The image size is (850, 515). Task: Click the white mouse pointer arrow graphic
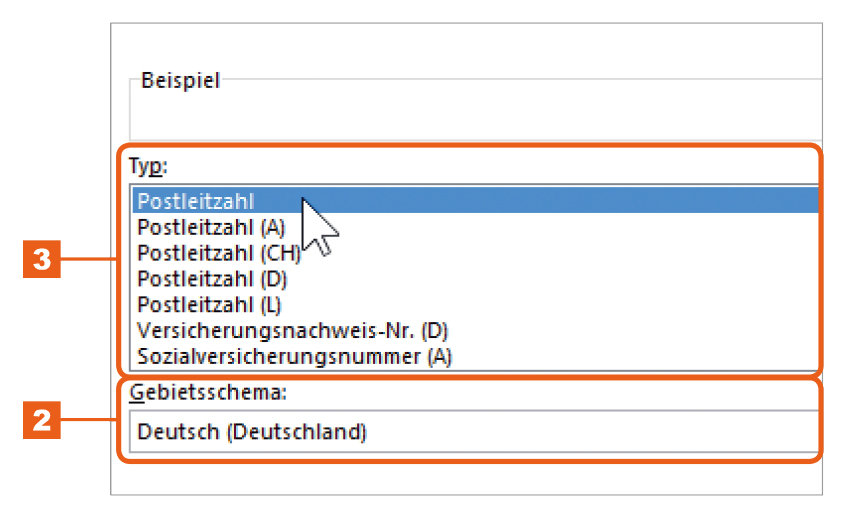tap(319, 227)
